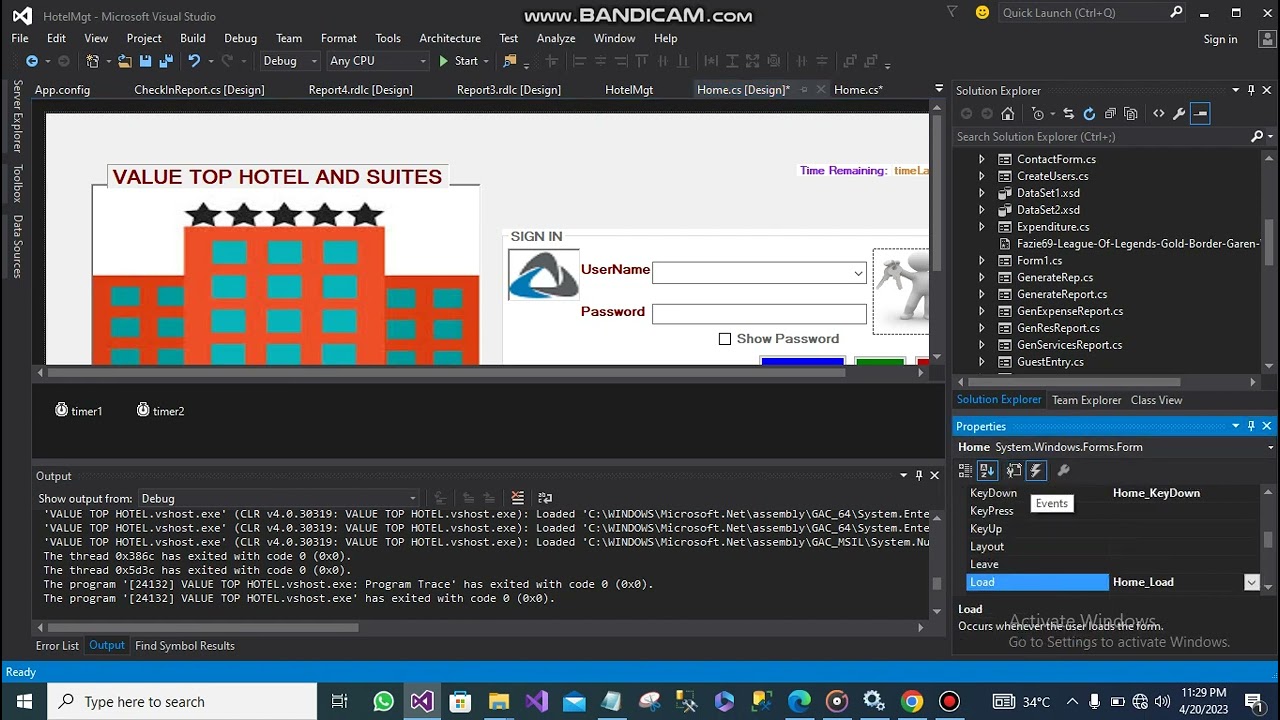The height and width of the screenshot is (720, 1280).
Task: Click the Properties grid vertical scrollbar
Action: coord(1268,540)
